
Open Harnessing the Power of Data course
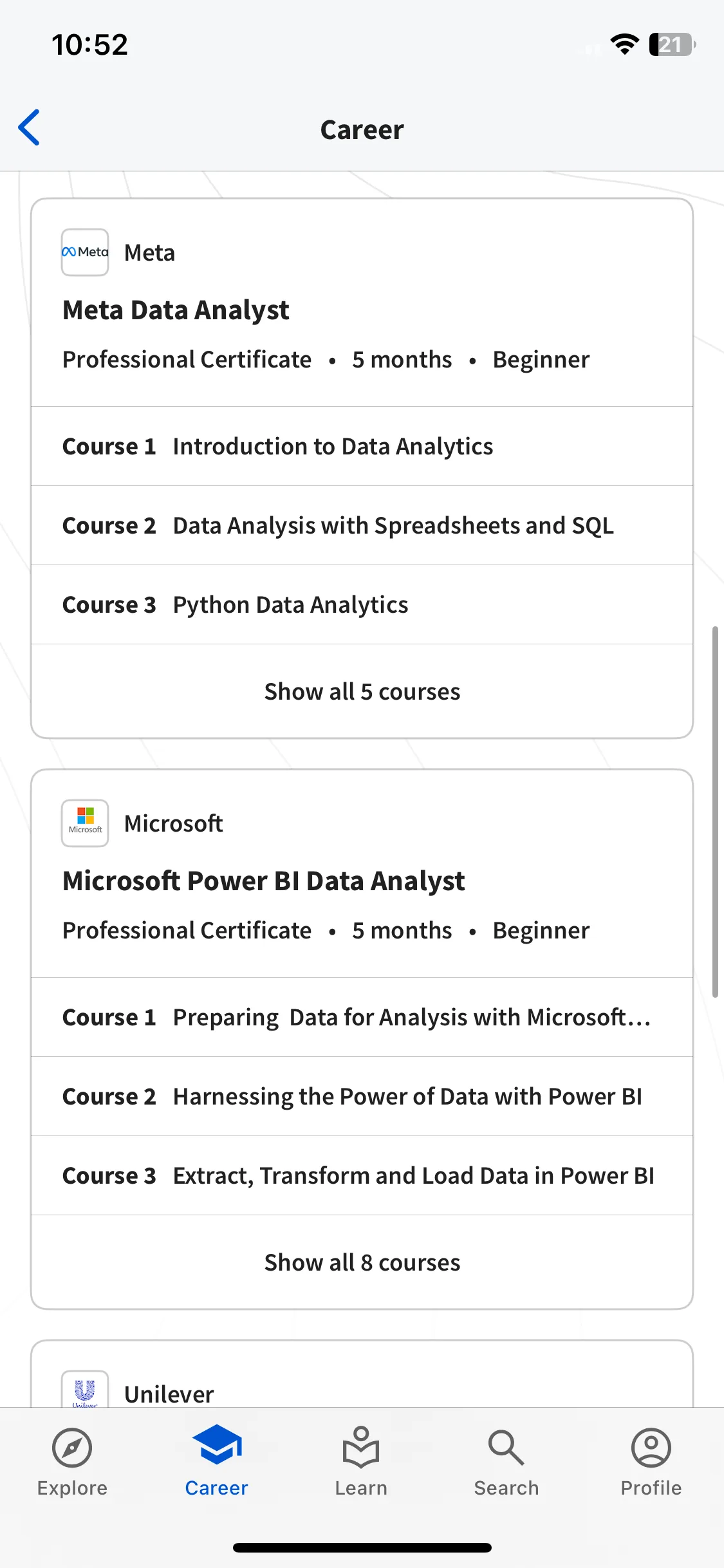coord(362,1096)
